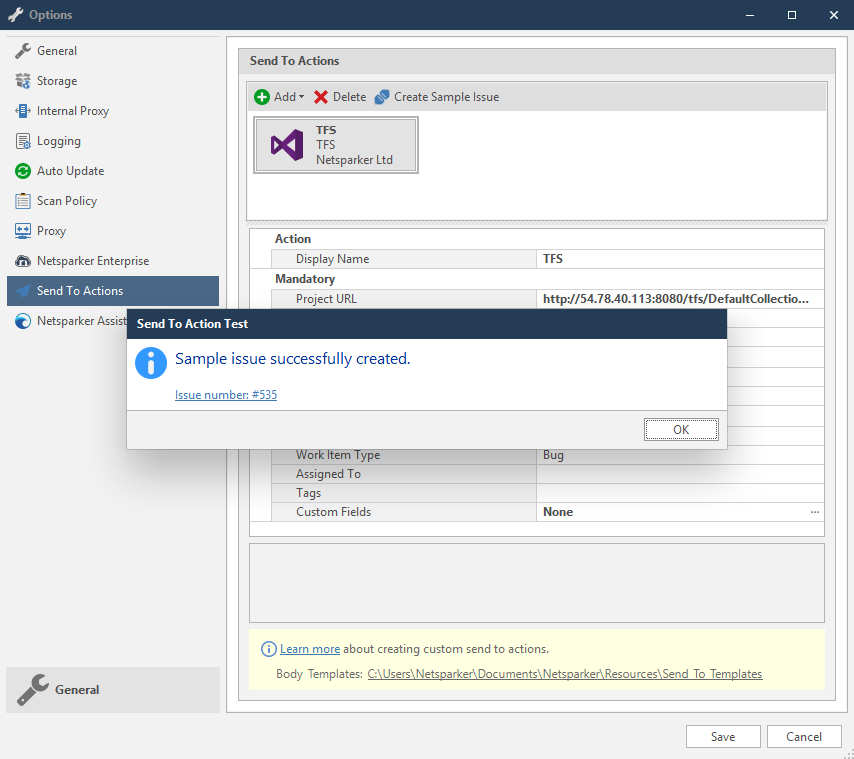The image size is (854, 759).
Task: Select the Storage settings icon
Action: [x=22, y=80]
